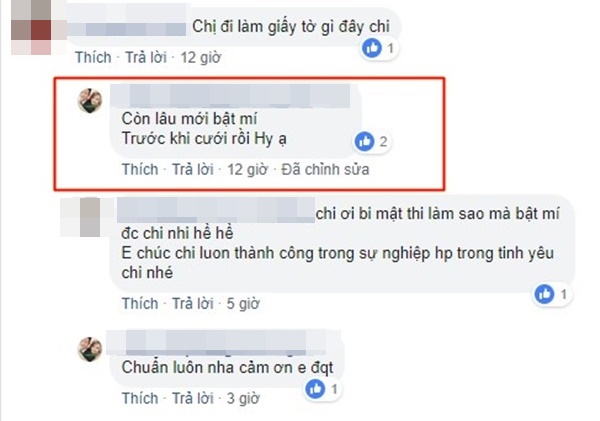Viewport: 600px width, 421px height.
Task: Click the '12 giờ' timestamp in the red-boxed comment
Action: (x=247, y=170)
